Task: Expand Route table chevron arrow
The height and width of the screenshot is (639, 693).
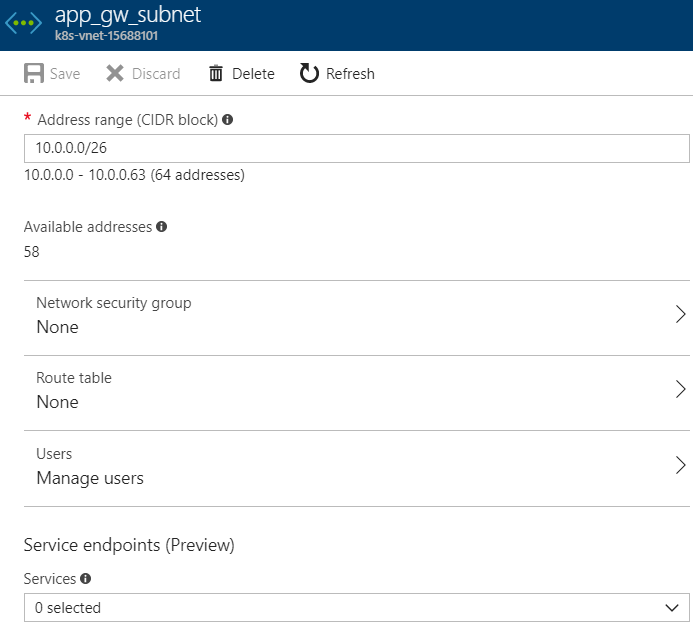Action: point(681,389)
